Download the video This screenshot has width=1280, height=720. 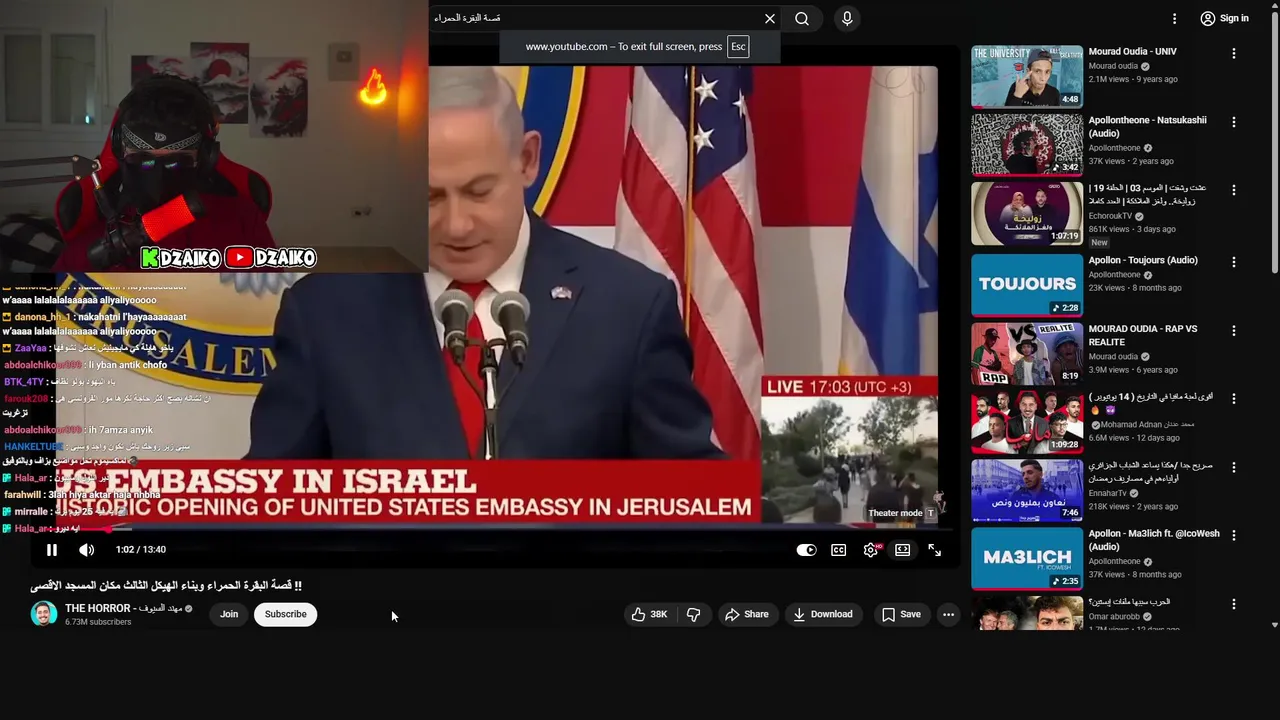coord(823,614)
